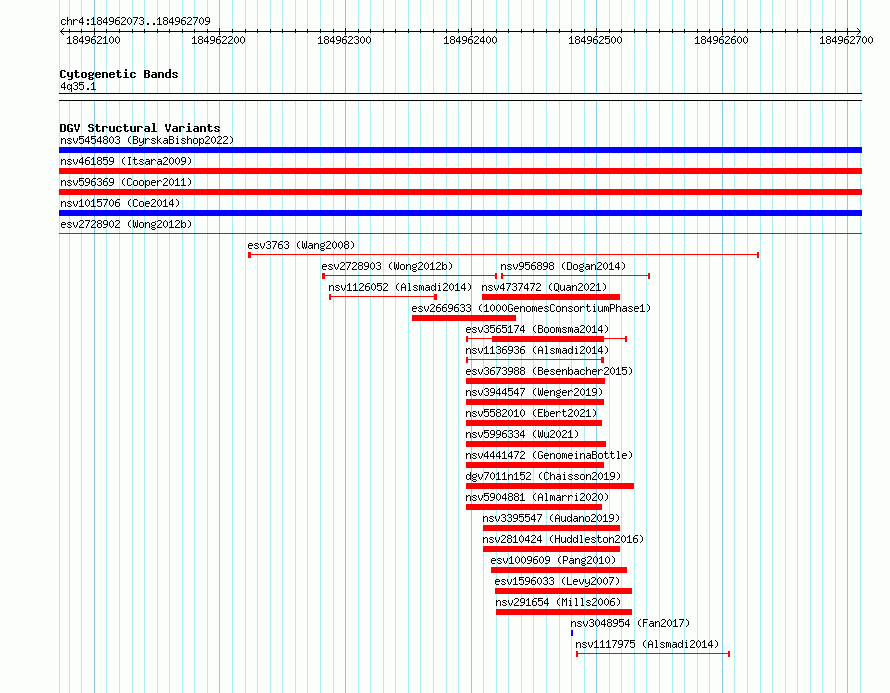Click ruler position 184962600
The height and width of the screenshot is (693, 890).
tap(721, 40)
